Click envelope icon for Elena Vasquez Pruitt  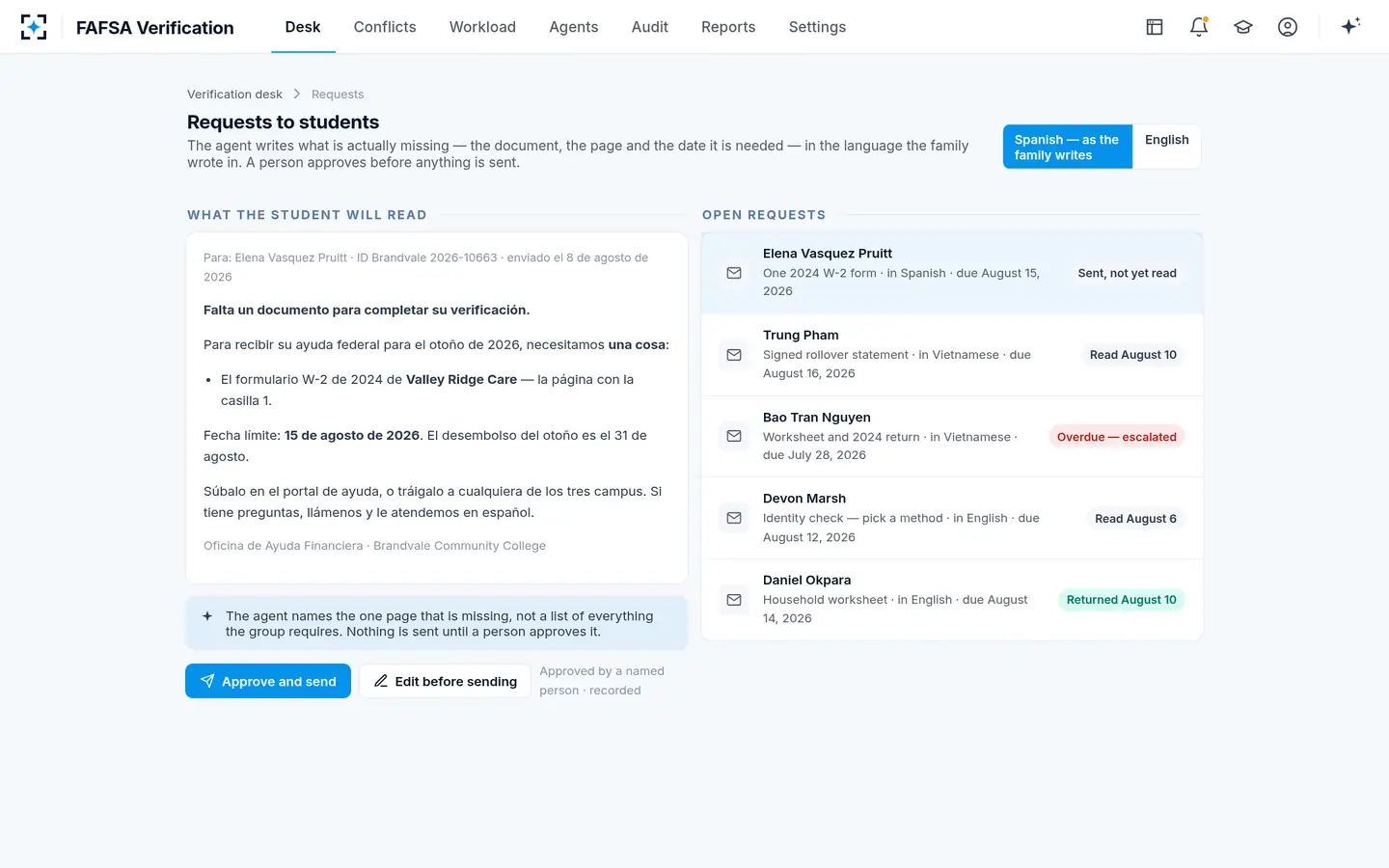click(x=734, y=273)
